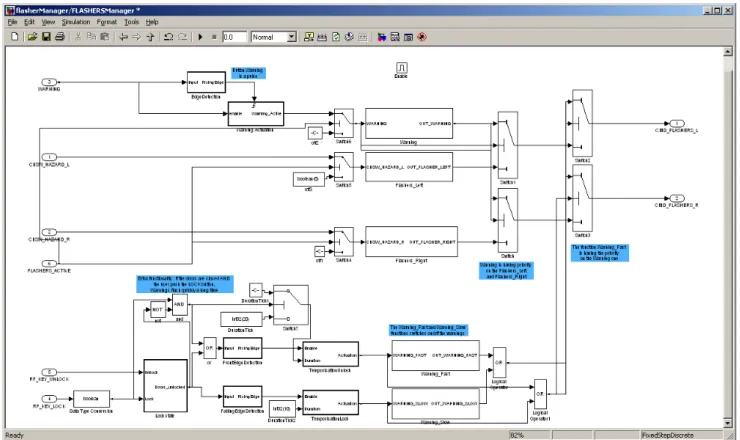The height and width of the screenshot is (440, 740).
Task: Select the Warning_Slow subsystem block
Action: pyautogui.click(x=436, y=404)
